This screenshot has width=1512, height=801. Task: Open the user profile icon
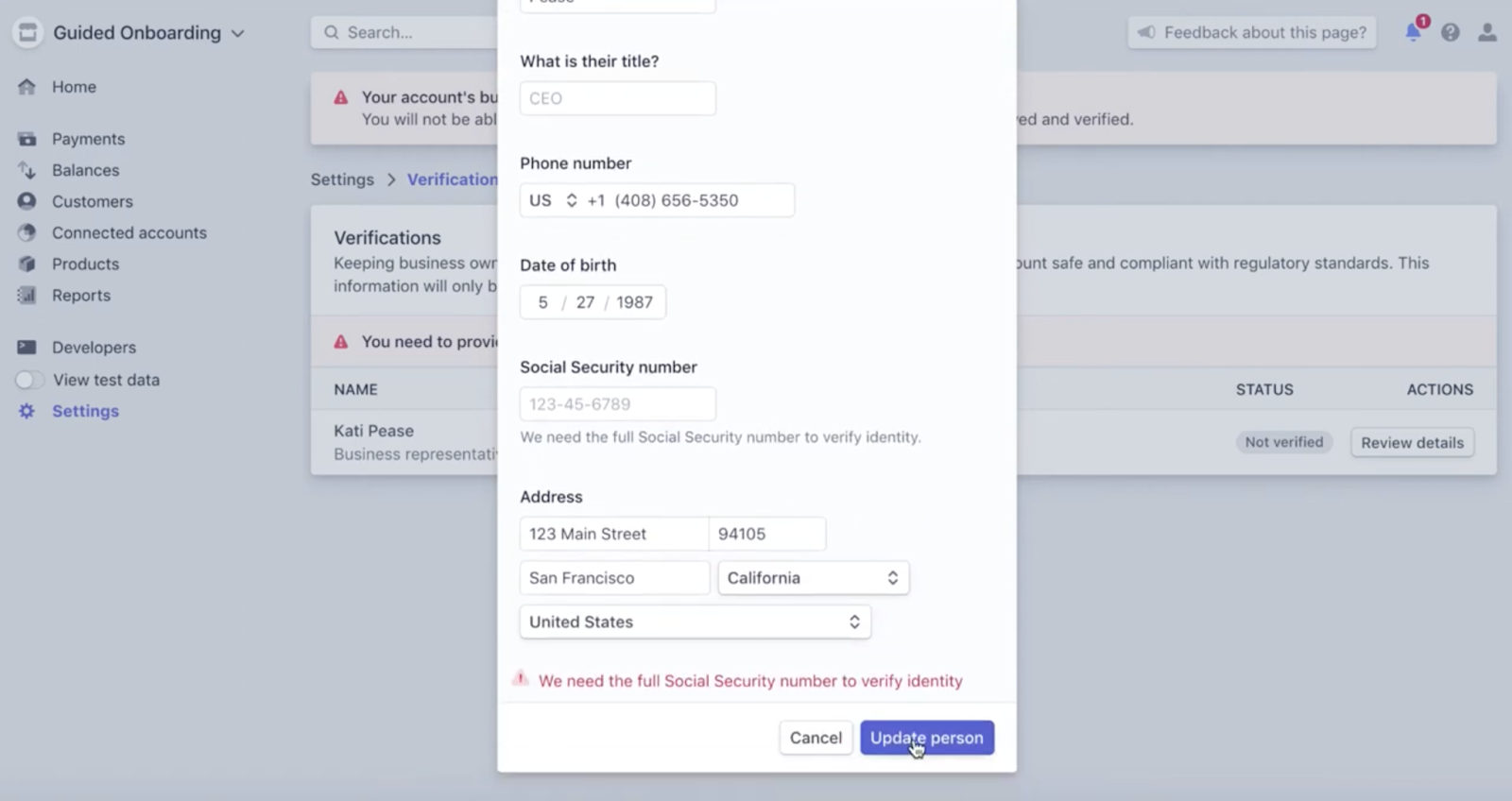point(1487,32)
